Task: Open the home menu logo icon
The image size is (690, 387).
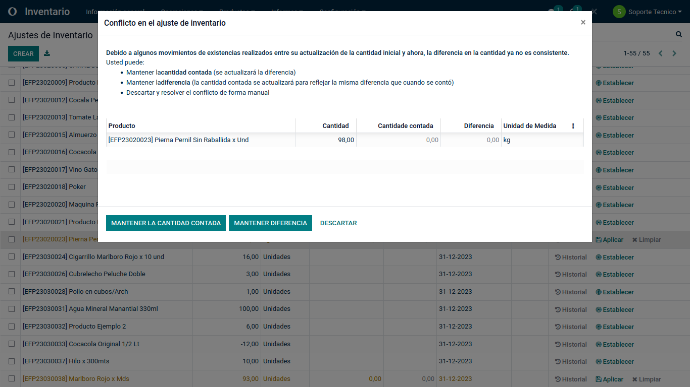Action: coord(12,11)
